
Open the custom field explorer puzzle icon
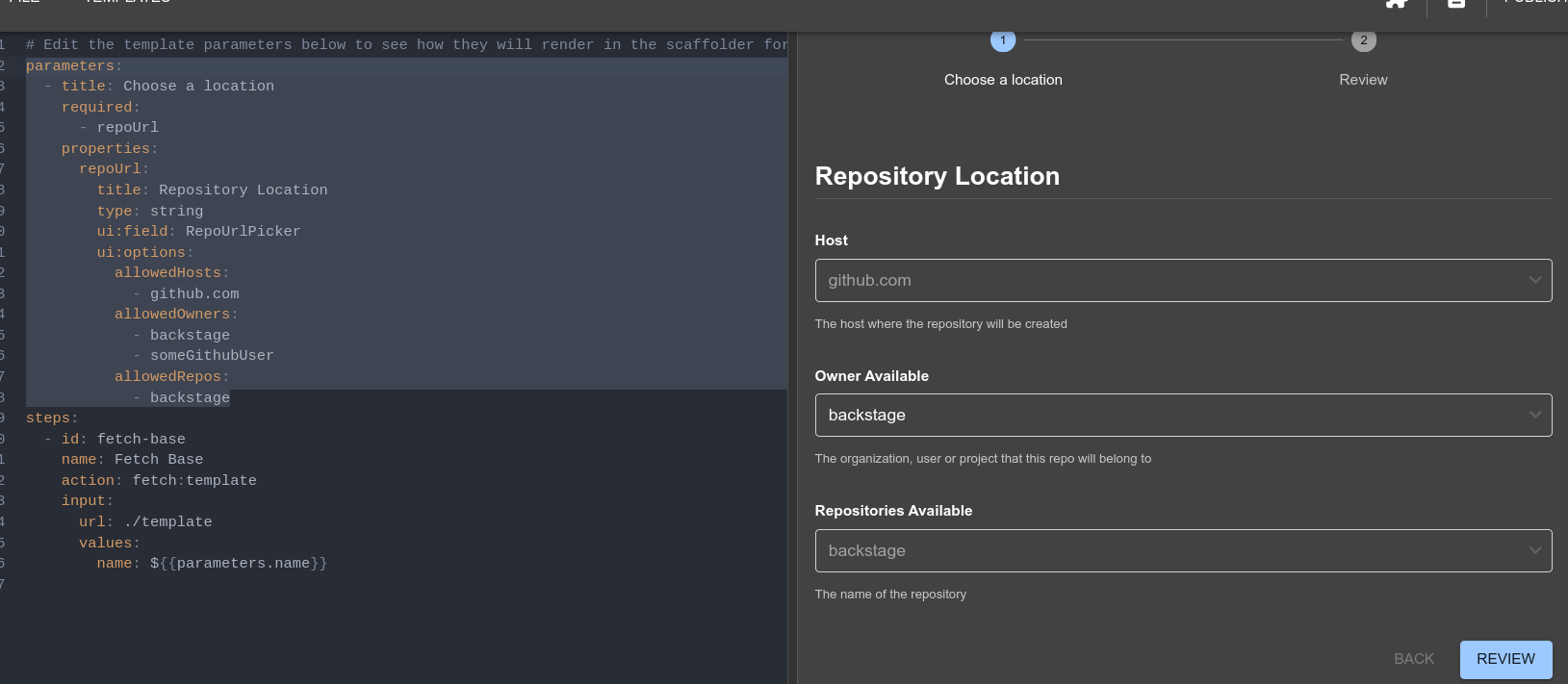[1396, 3]
